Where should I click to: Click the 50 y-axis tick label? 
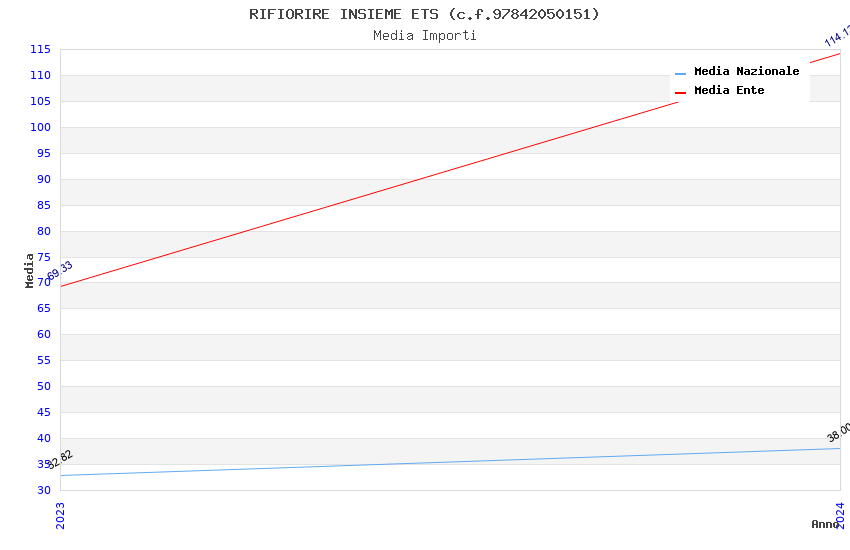44,386
